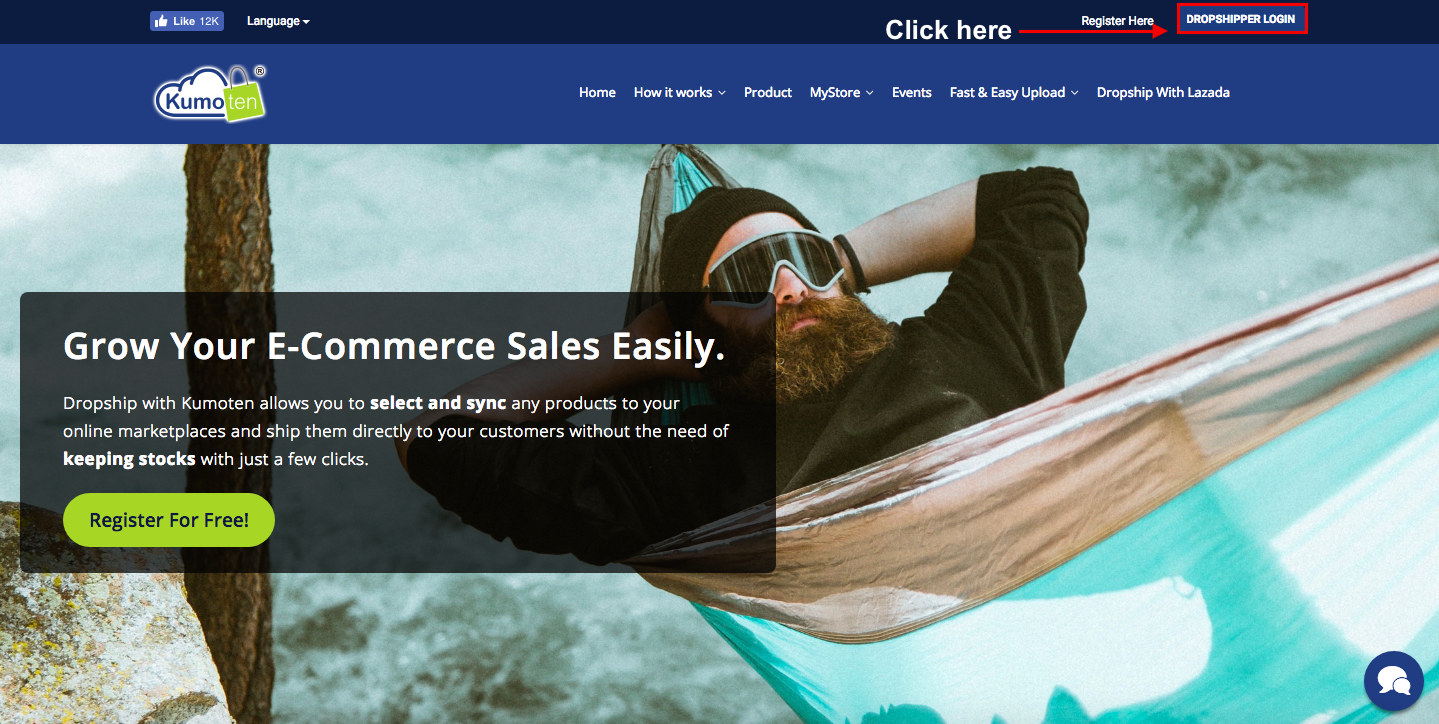Select Events in the navigation bar
1439x724 pixels.
[x=912, y=92]
